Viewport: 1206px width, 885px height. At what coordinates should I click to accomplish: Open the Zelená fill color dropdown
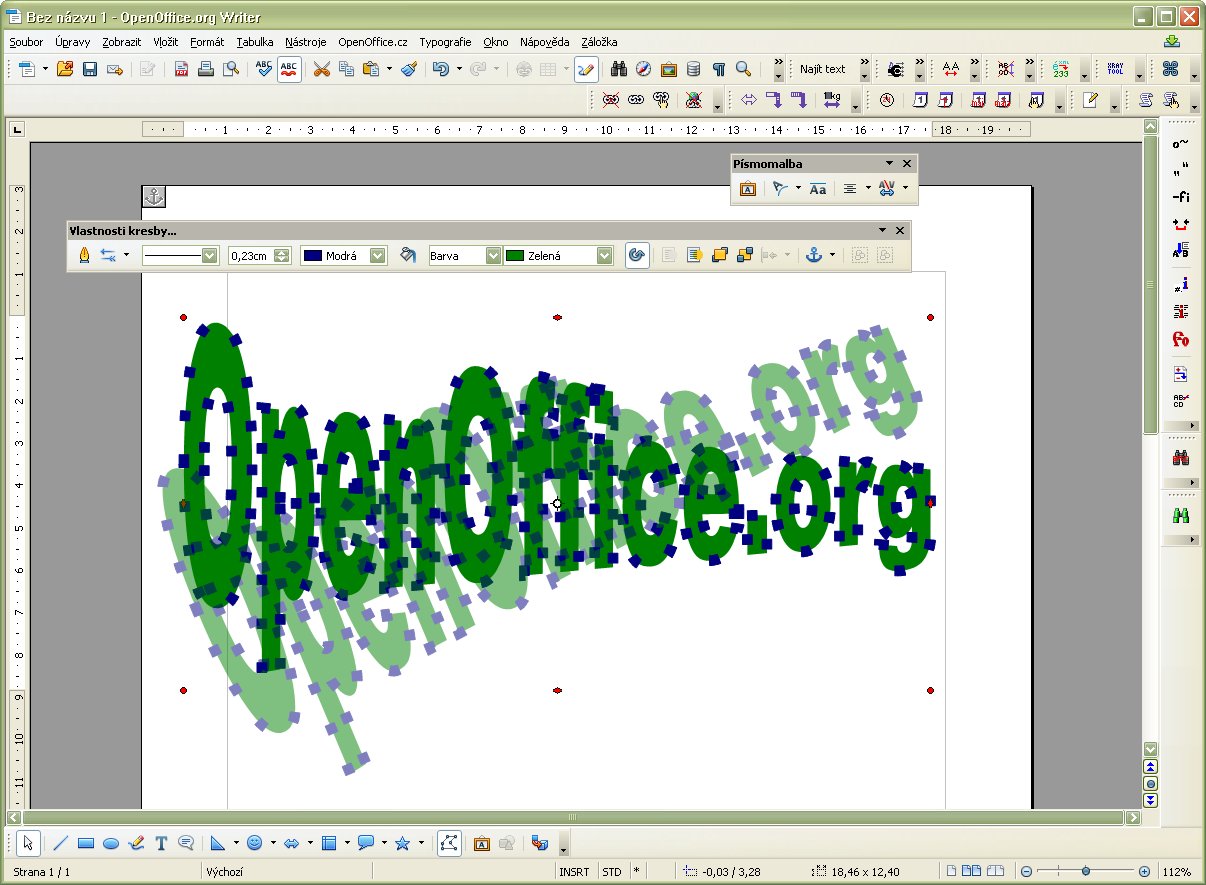tap(604, 255)
